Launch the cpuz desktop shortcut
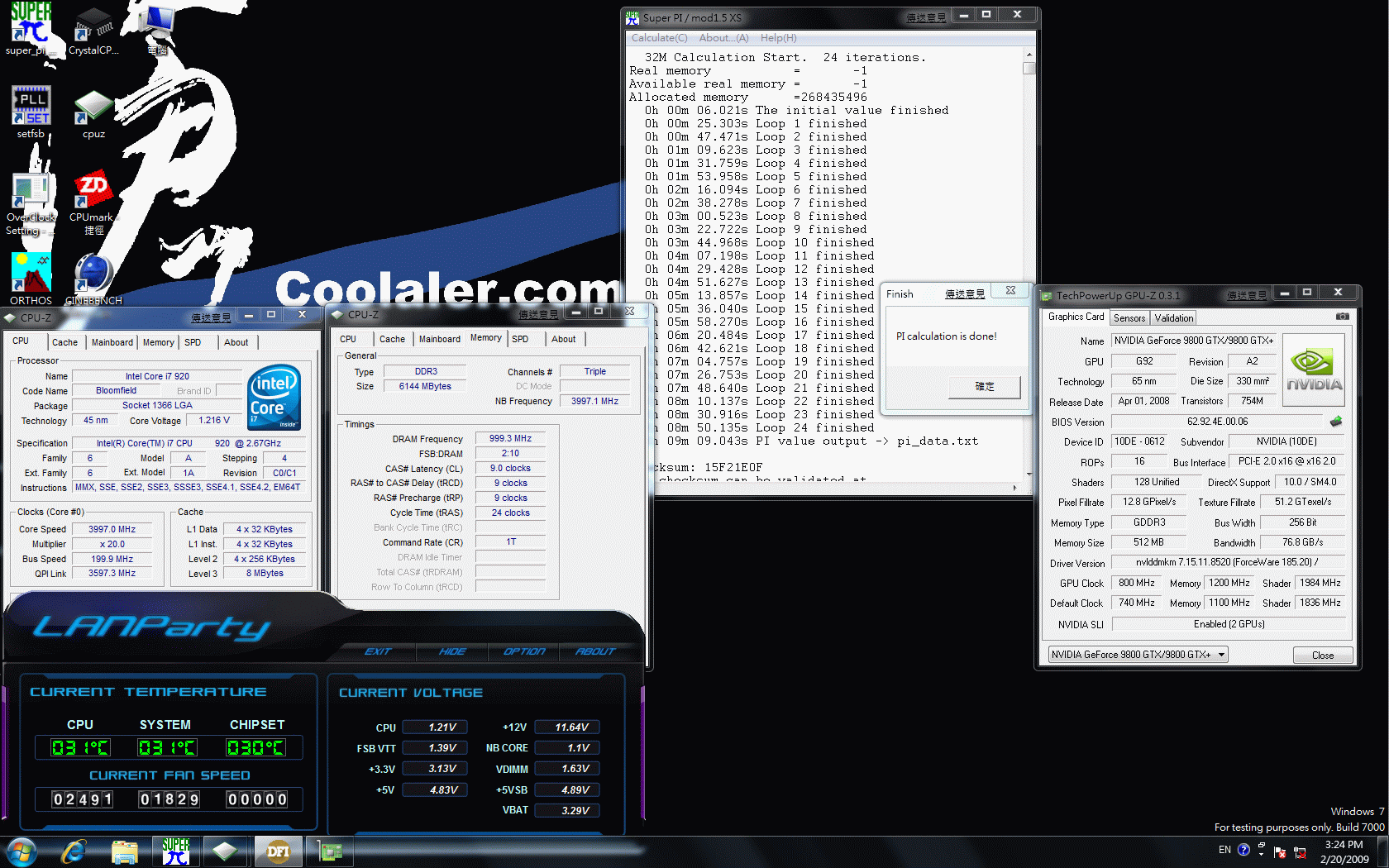Screen dimensions: 1389x868 tap(93, 114)
